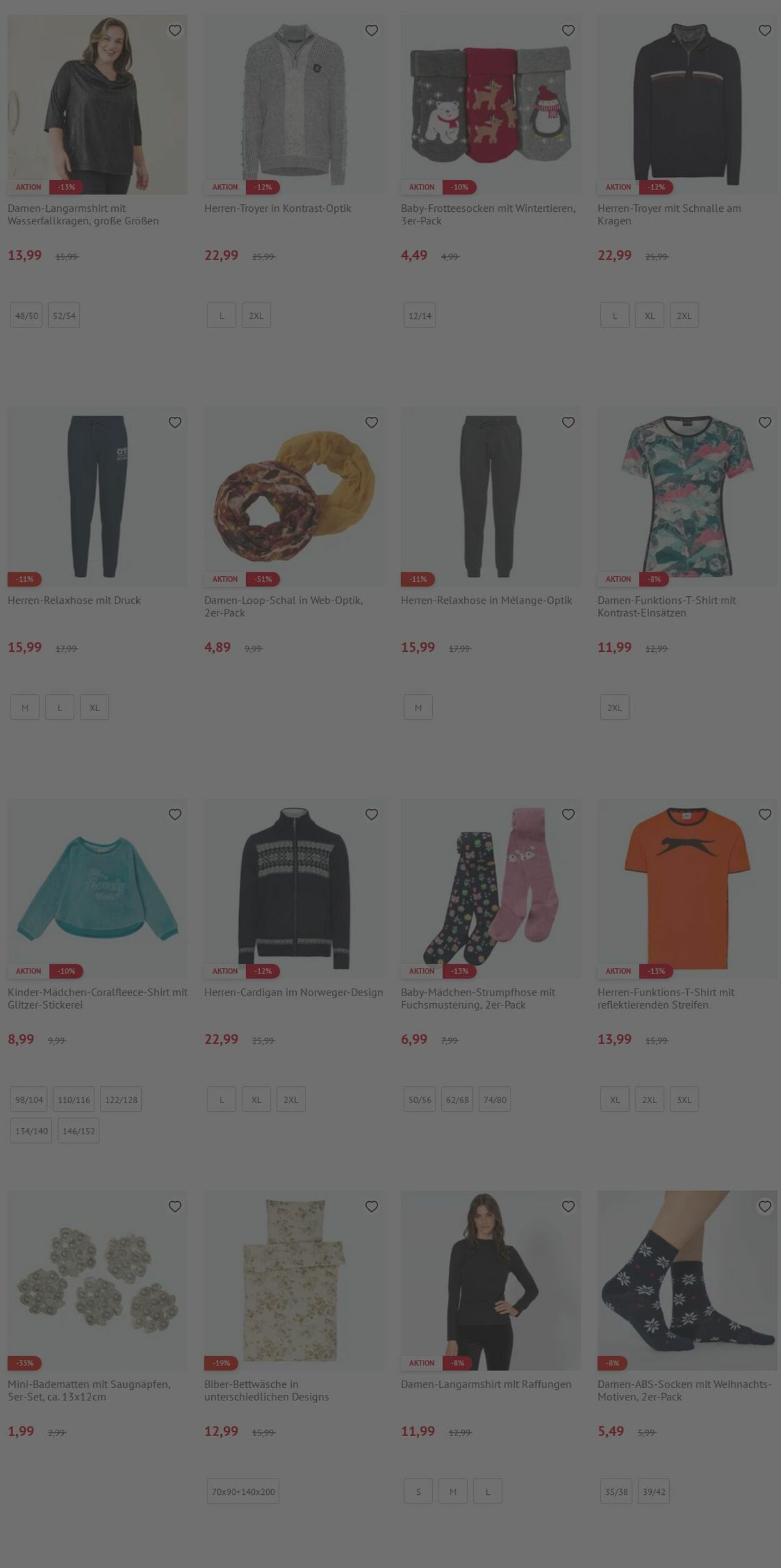Choose 70x90+140x200 bedding size
Screen dimensions: 781x1568
coord(243,1491)
